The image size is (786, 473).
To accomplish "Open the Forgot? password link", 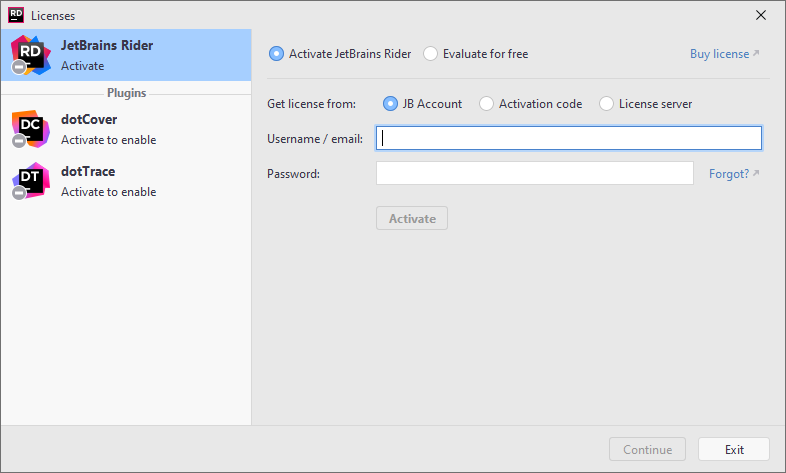I will pos(729,174).
